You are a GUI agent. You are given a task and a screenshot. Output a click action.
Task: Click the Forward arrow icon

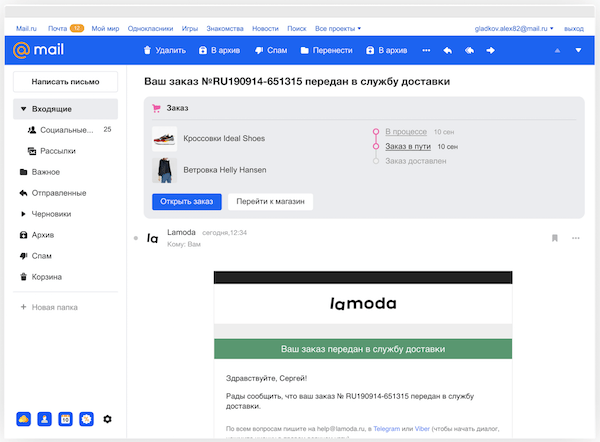pyautogui.click(x=491, y=51)
